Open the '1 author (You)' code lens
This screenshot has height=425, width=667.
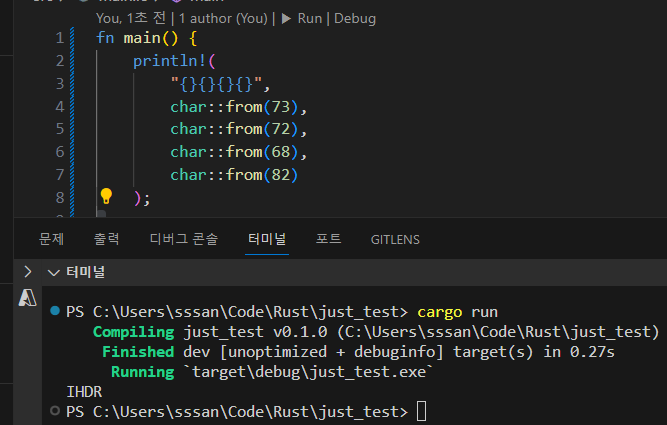[x=223, y=18]
